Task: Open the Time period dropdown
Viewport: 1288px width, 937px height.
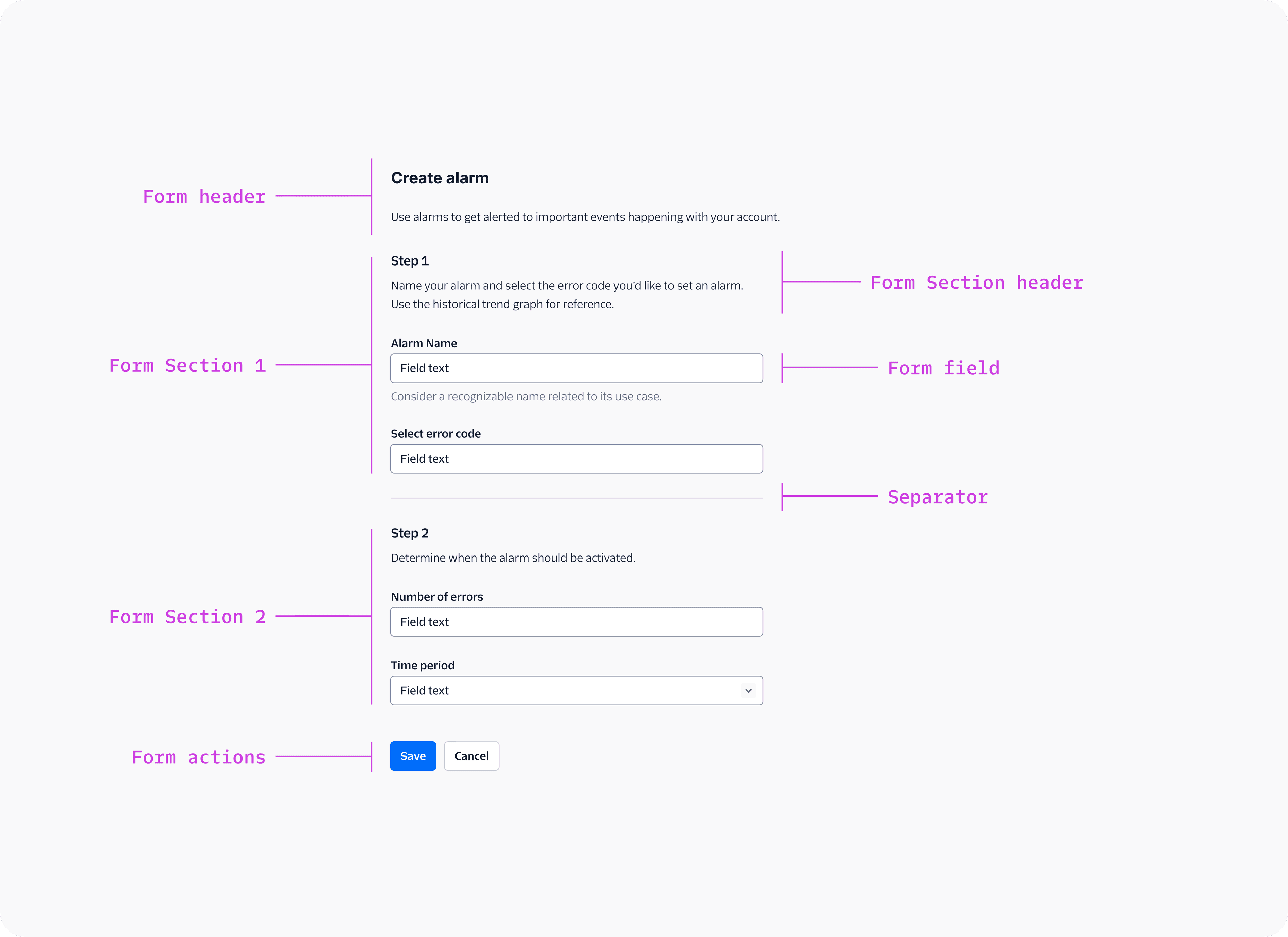Action: 576,690
